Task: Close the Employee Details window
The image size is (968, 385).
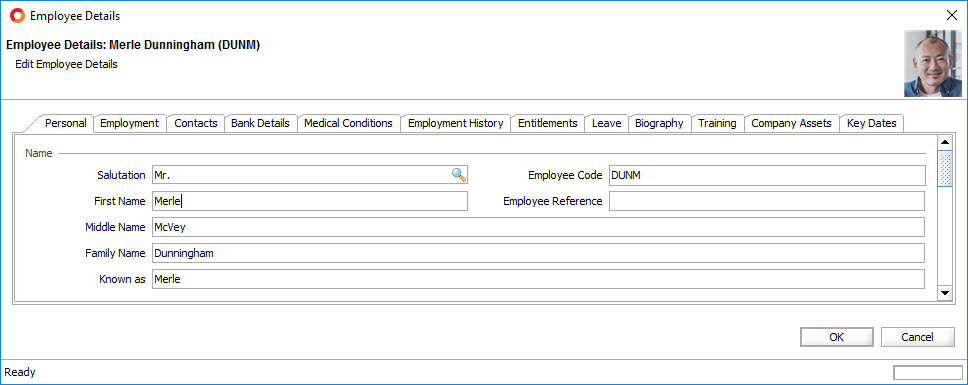Action: (x=951, y=15)
